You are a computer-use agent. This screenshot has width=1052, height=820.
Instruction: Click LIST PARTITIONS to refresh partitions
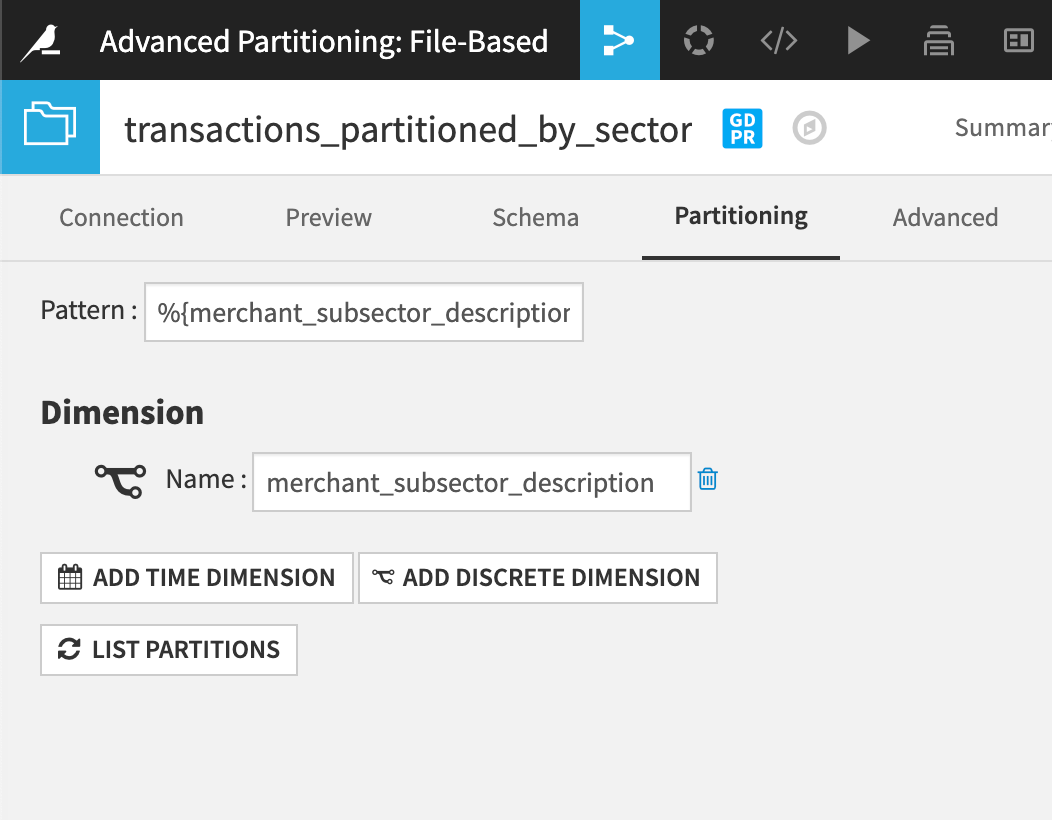168,649
